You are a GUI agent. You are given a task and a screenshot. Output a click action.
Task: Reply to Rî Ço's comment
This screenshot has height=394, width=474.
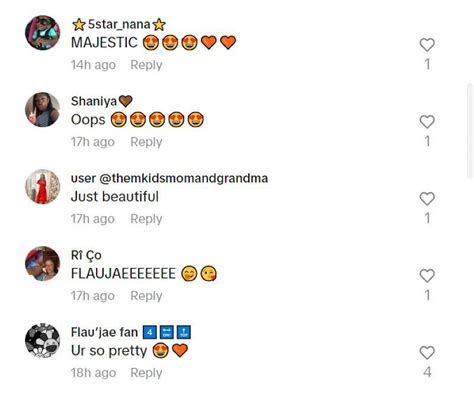point(146,296)
